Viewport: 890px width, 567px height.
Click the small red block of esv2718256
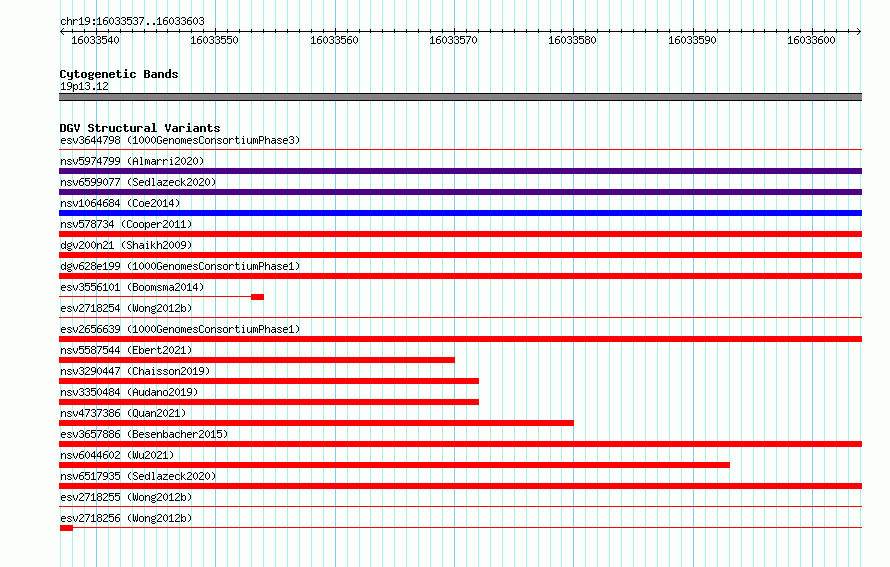[x=66, y=528]
